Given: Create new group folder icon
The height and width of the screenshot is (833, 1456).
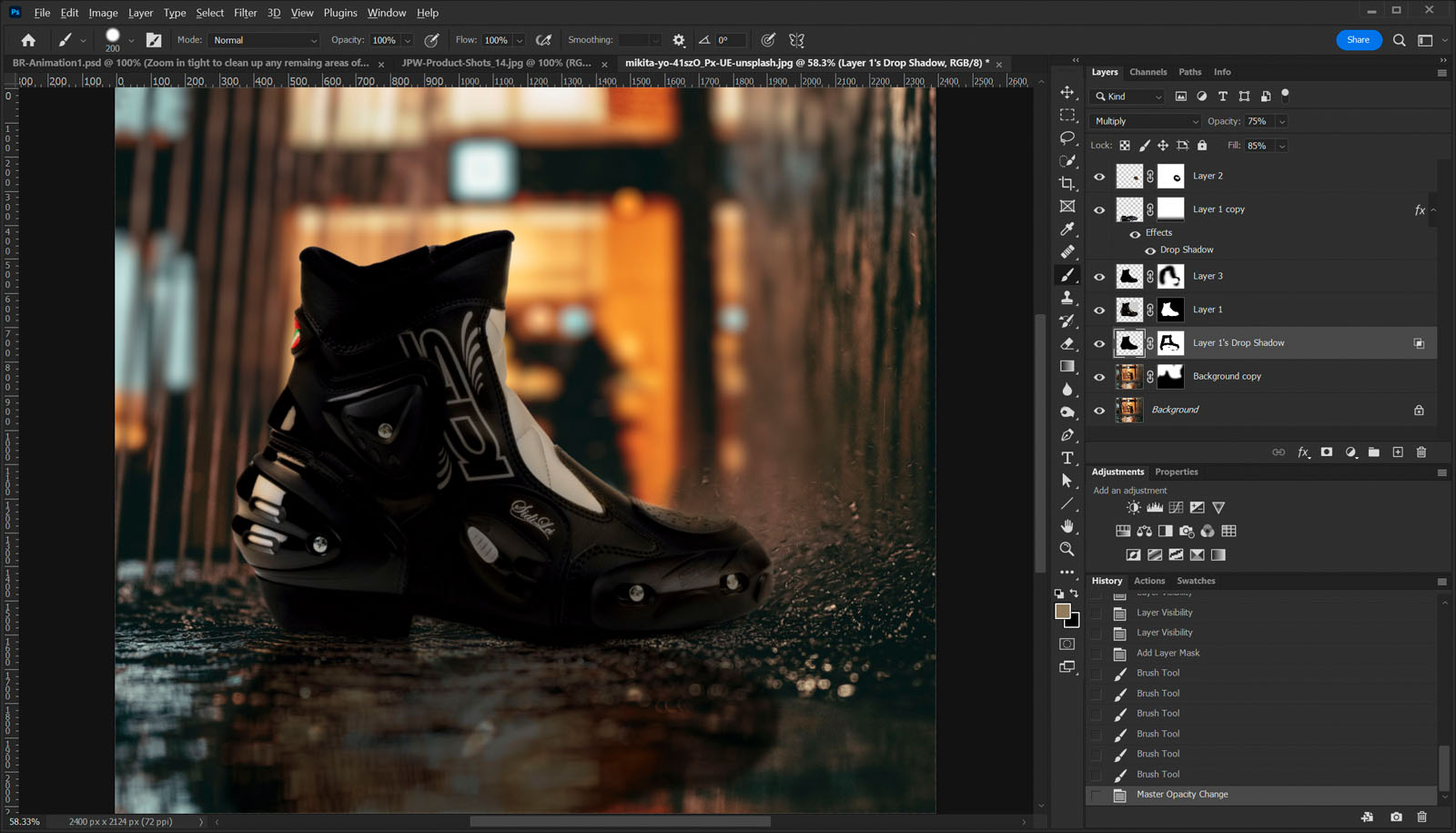Looking at the screenshot, I should (x=1374, y=452).
